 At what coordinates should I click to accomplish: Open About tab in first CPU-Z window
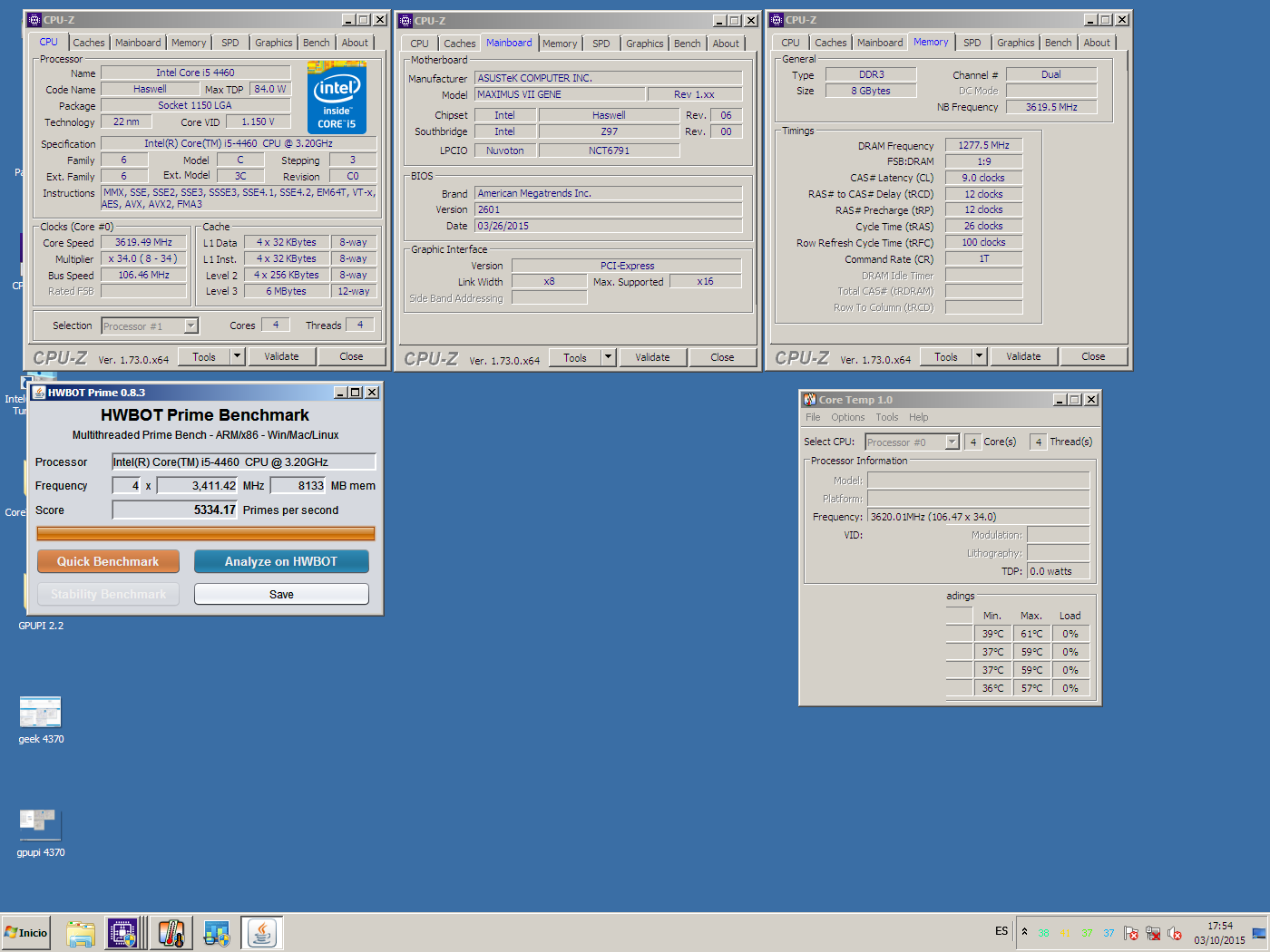coord(355,43)
